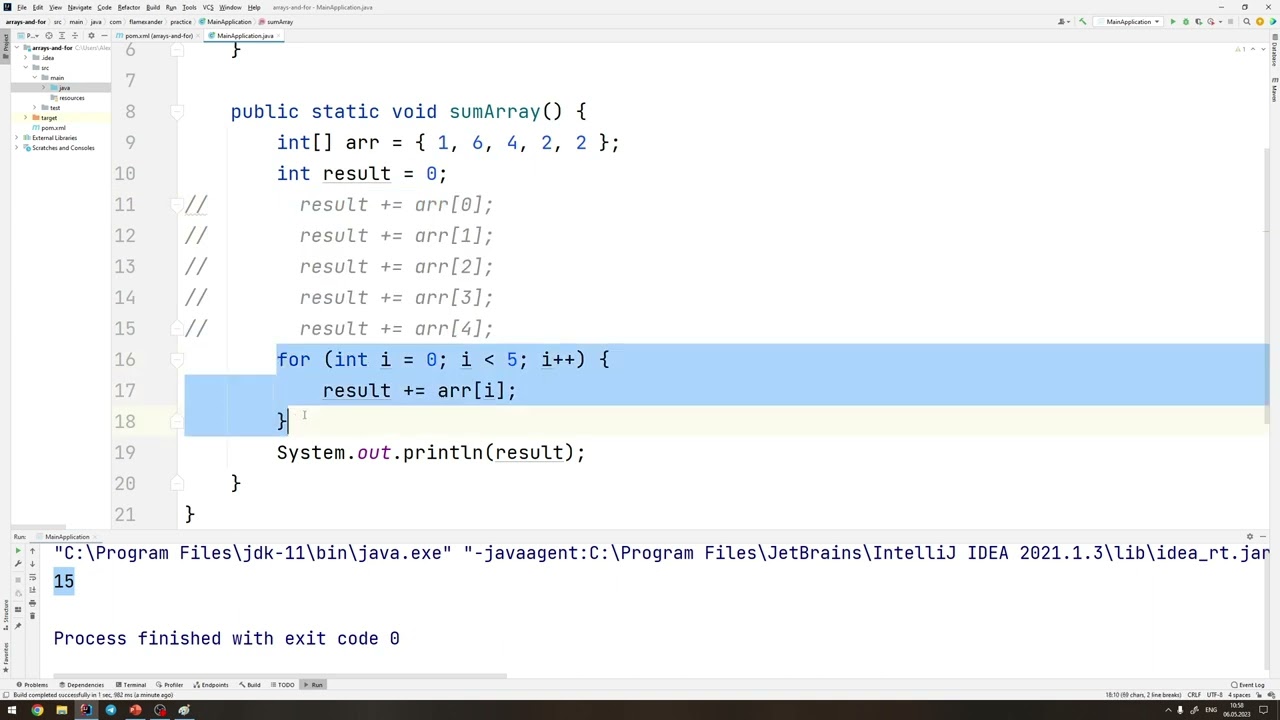Open Windows Start menu
1280x720 pixels.
click(x=12, y=711)
